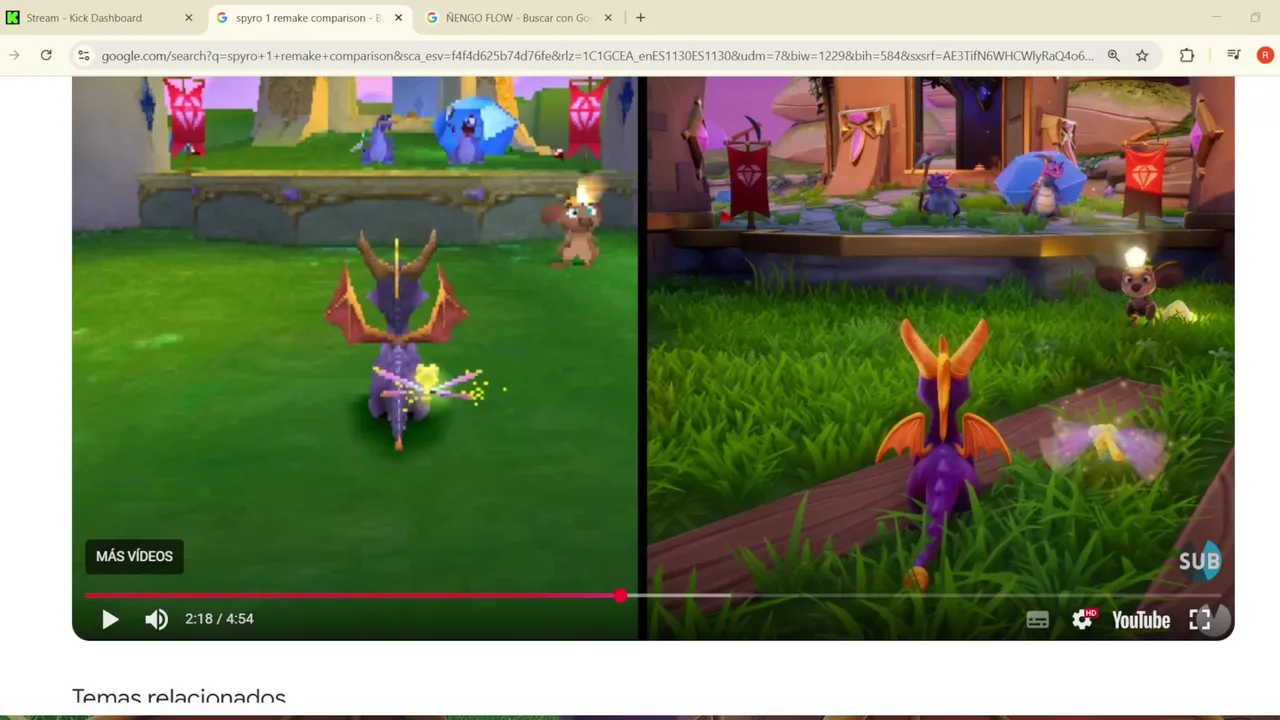
Task: Select the spyro 1 remake comparison tab
Action: tap(308, 18)
